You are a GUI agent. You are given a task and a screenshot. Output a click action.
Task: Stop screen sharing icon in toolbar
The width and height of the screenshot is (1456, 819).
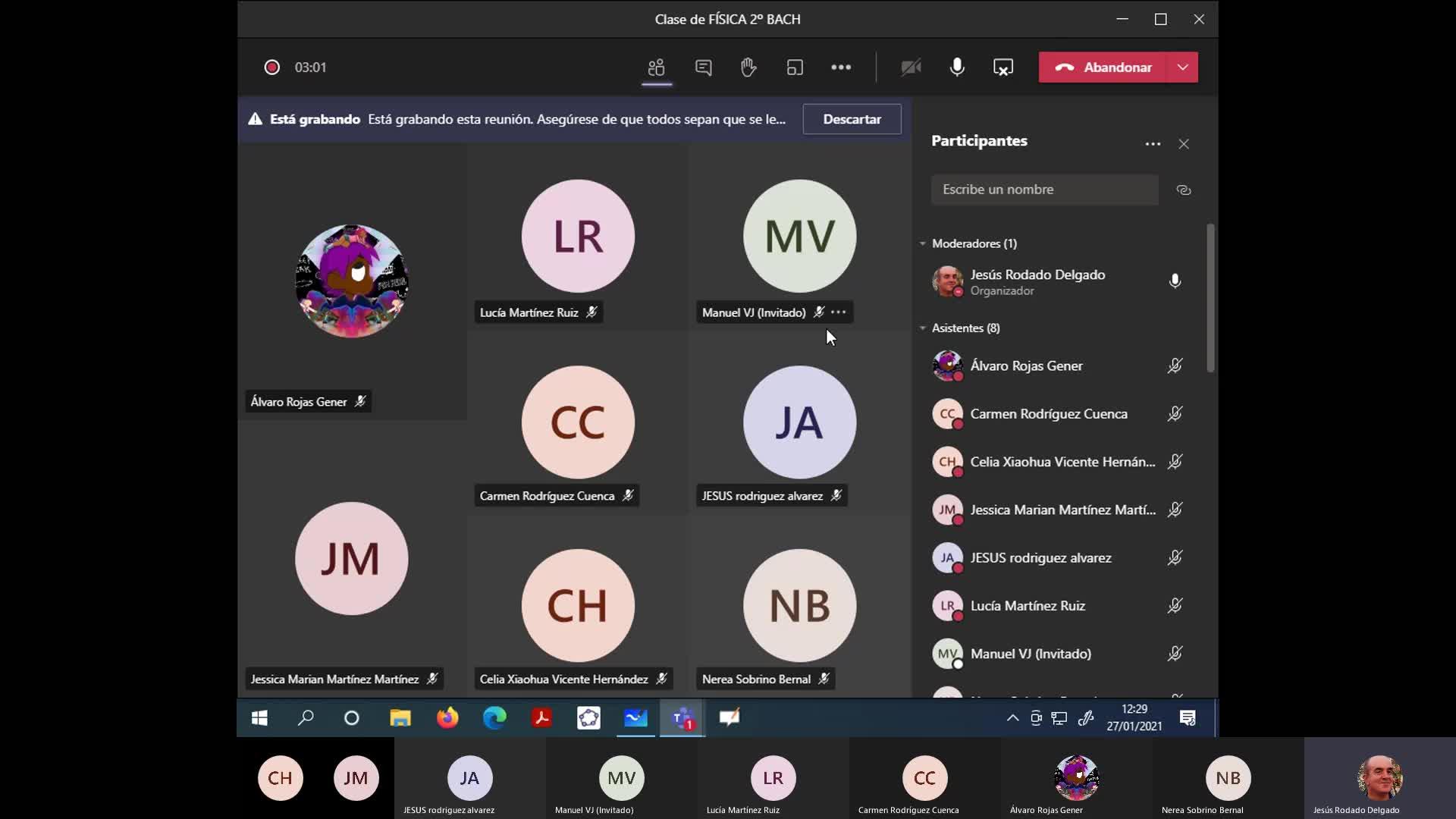[x=1003, y=67]
